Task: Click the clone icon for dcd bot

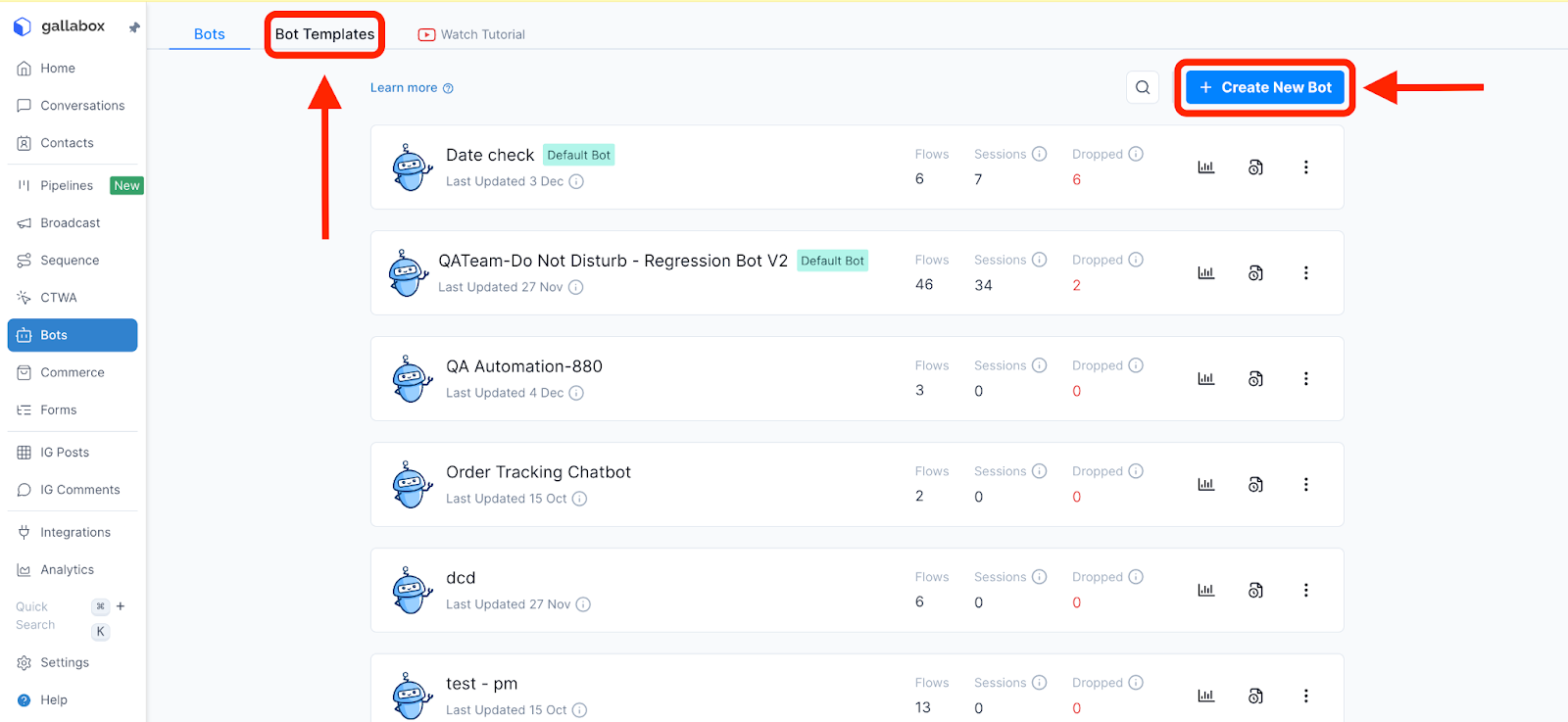Action: point(1255,591)
